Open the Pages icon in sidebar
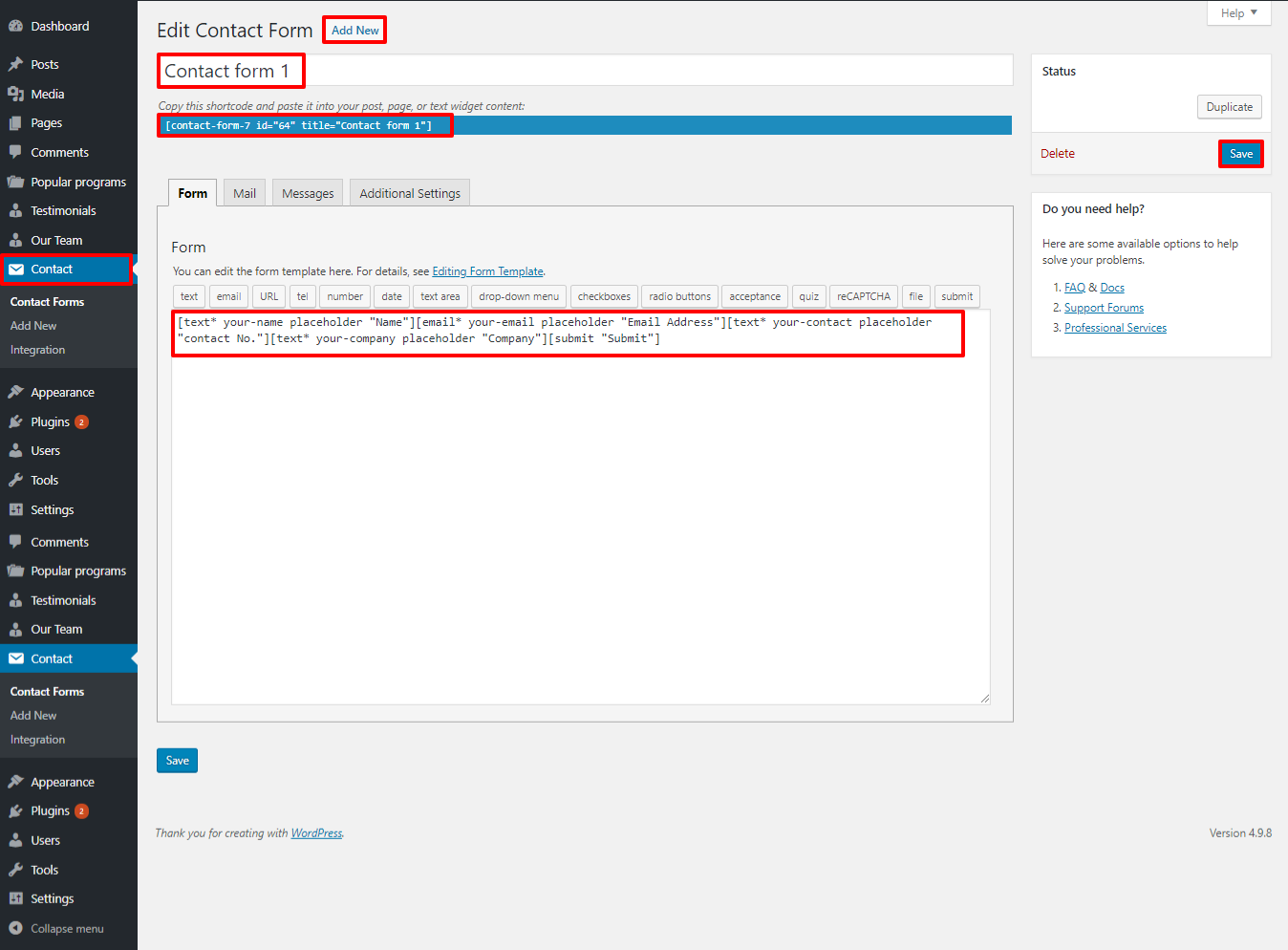The image size is (1288, 950). click(15, 123)
